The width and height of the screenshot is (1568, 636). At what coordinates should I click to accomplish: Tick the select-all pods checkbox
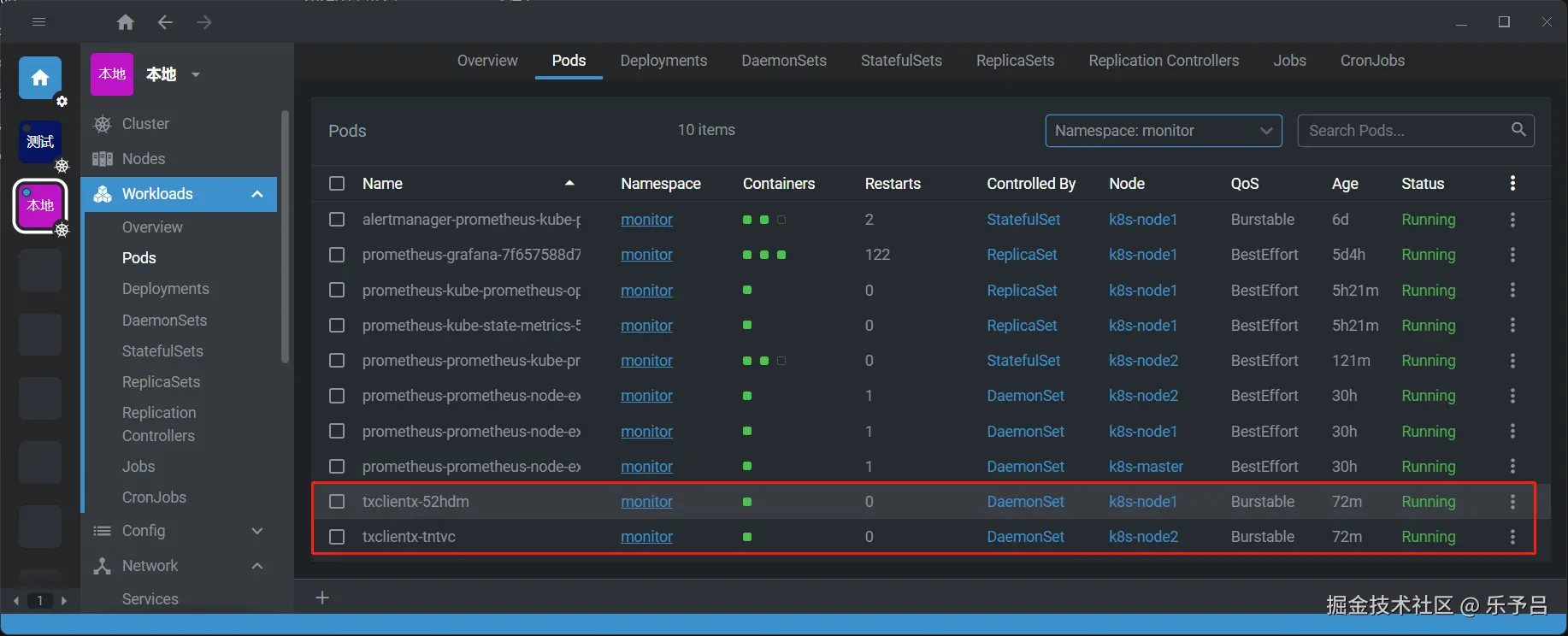(x=337, y=184)
